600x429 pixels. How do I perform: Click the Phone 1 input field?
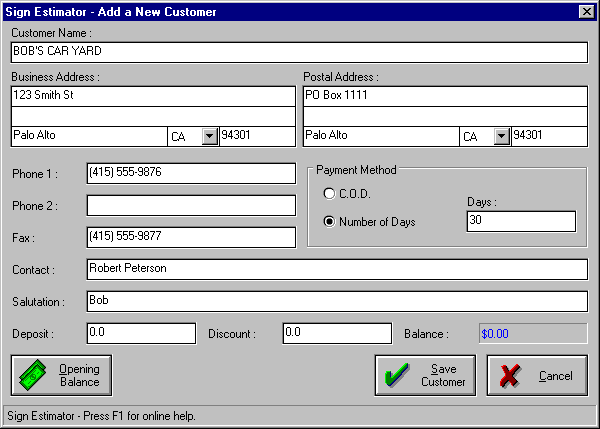tap(191, 173)
